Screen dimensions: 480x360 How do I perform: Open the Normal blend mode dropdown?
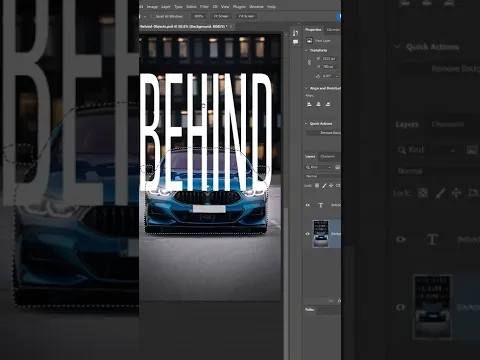pos(322,176)
